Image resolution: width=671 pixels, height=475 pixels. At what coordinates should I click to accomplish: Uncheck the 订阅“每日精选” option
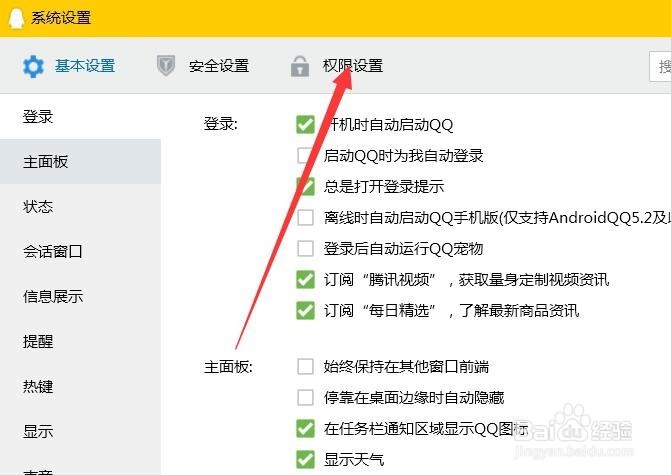pyautogui.click(x=305, y=310)
